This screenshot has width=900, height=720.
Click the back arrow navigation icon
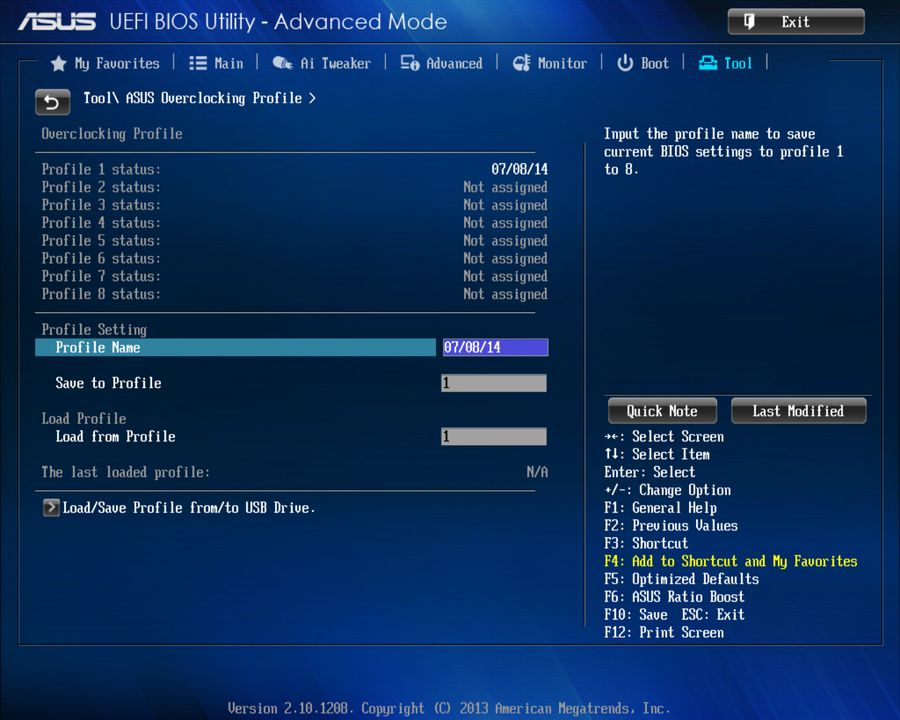click(x=52, y=102)
